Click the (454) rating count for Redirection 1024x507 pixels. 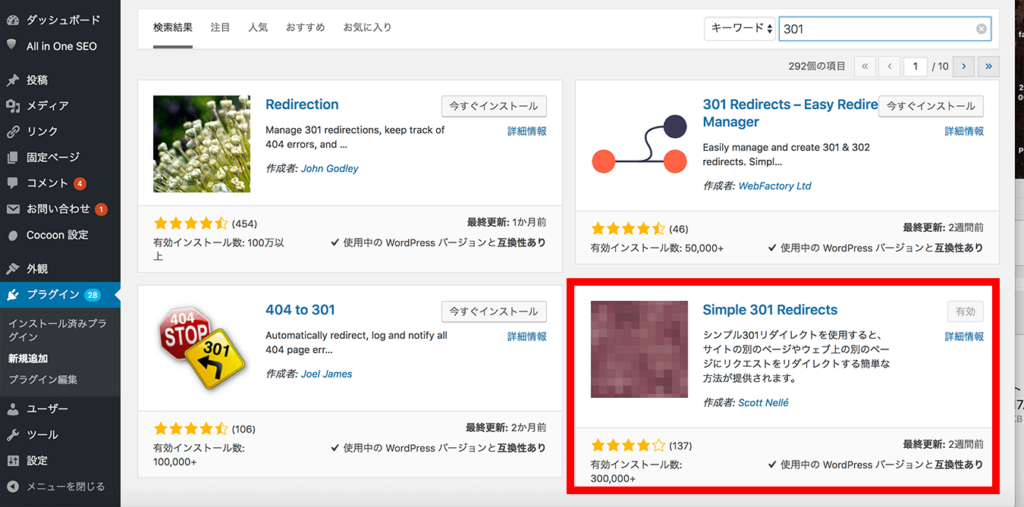coord(244,224)
